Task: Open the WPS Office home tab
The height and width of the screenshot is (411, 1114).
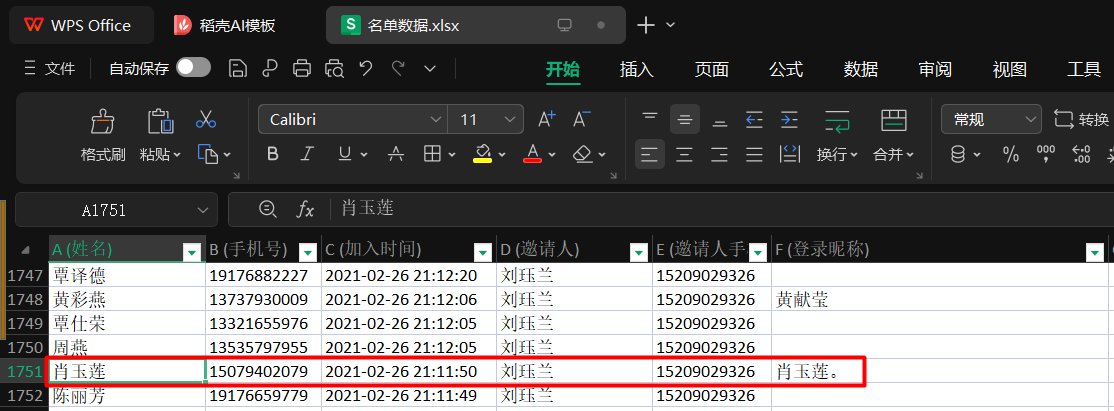Action: click(x=81, y=26)
